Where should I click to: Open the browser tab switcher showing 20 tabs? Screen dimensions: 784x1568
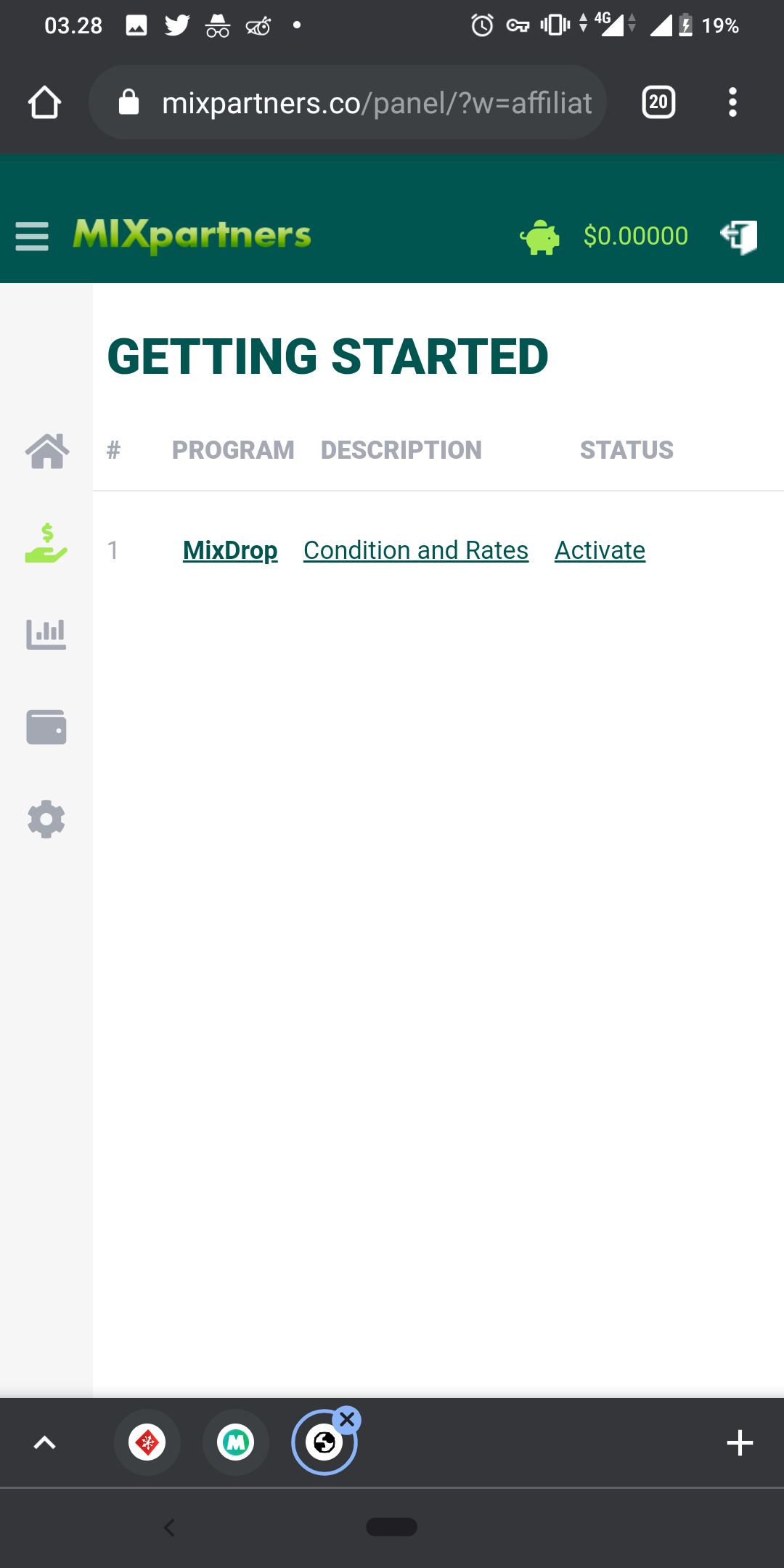click(658, 102)
